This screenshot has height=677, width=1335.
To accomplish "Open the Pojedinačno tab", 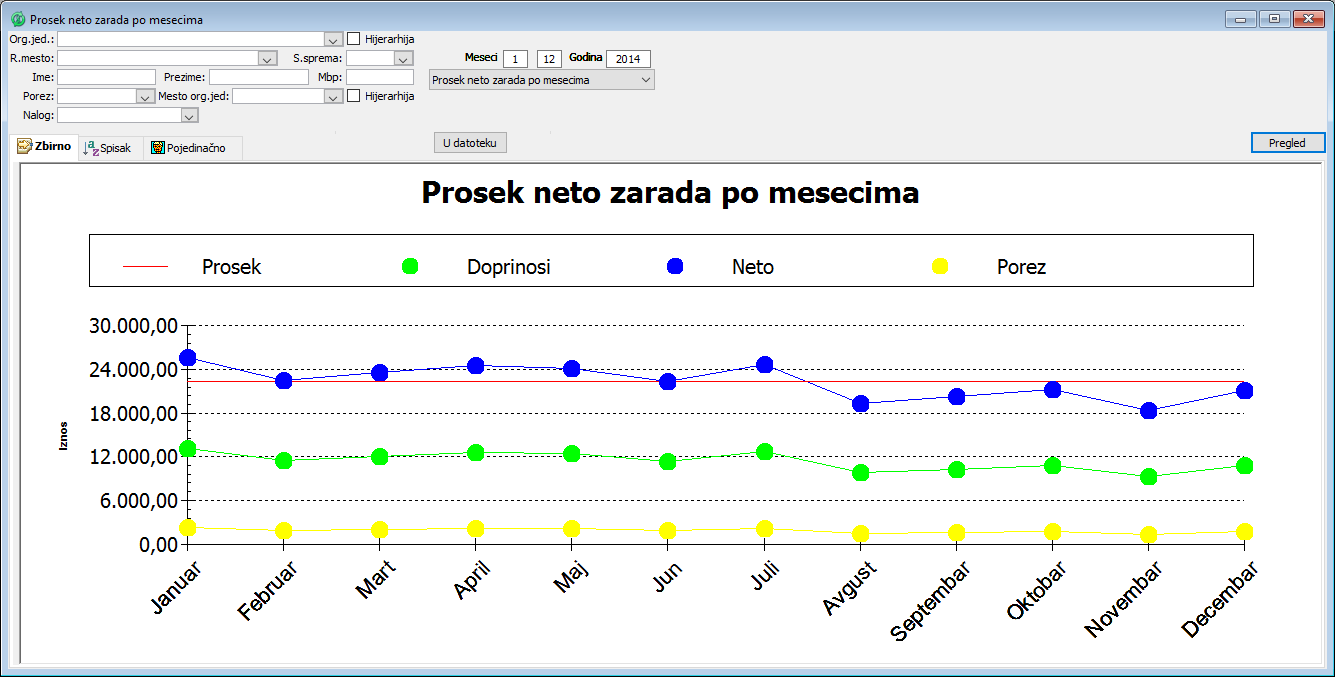I will [x=192, y=148].
